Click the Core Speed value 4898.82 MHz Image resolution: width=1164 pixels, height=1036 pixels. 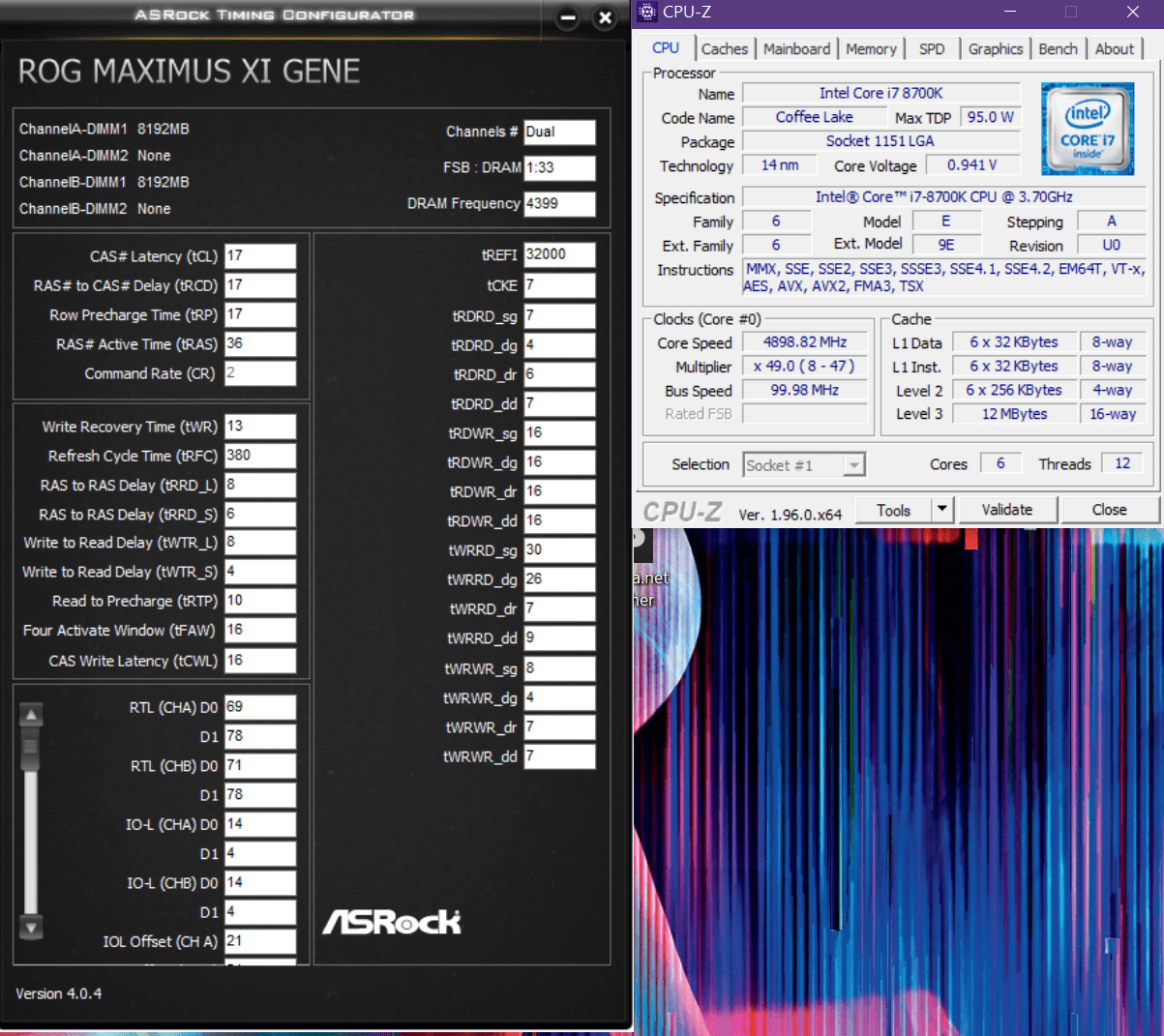[x=805, y=342]
